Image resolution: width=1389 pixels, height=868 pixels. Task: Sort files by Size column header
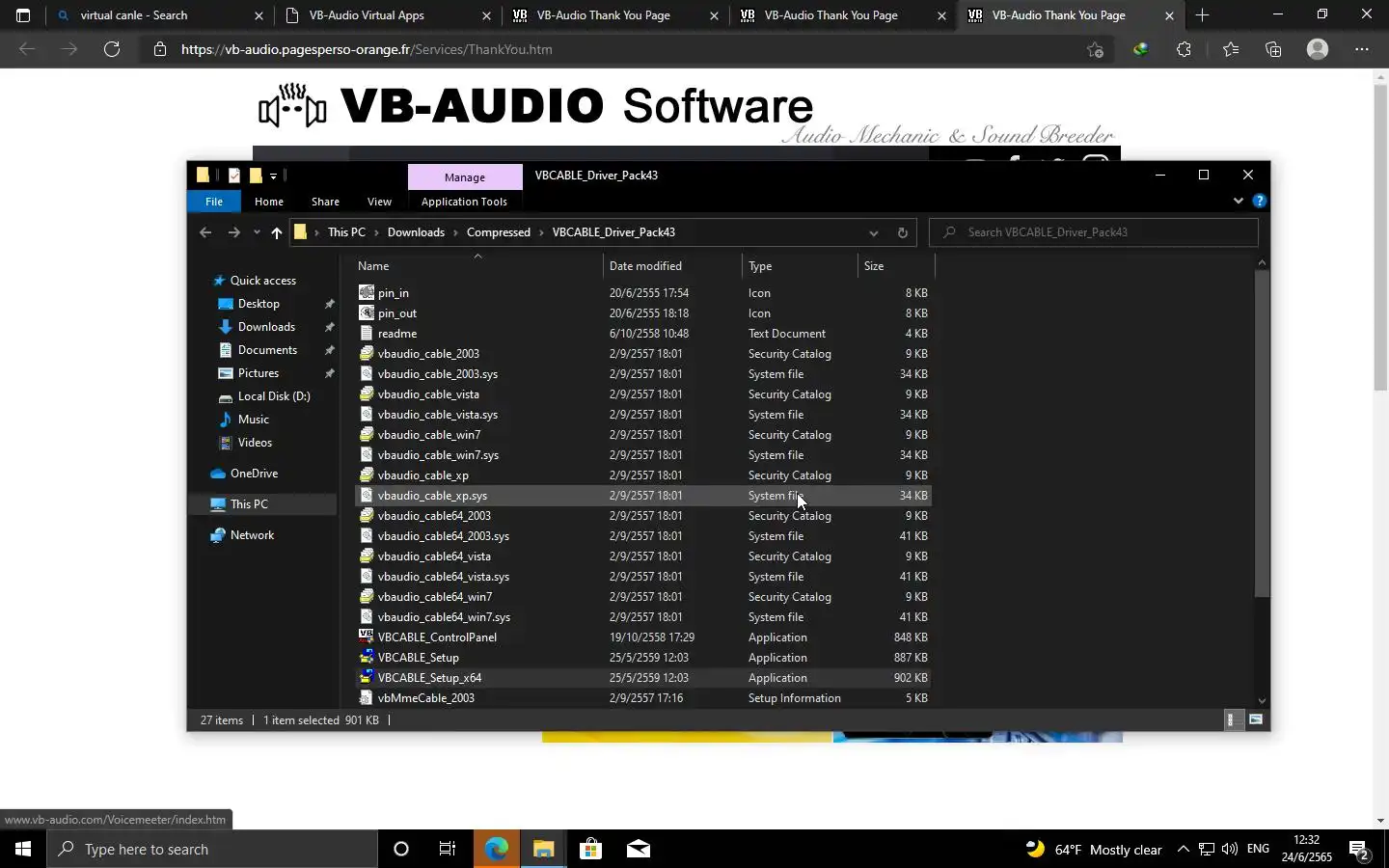pyautogui.click(x=895, y=266)
